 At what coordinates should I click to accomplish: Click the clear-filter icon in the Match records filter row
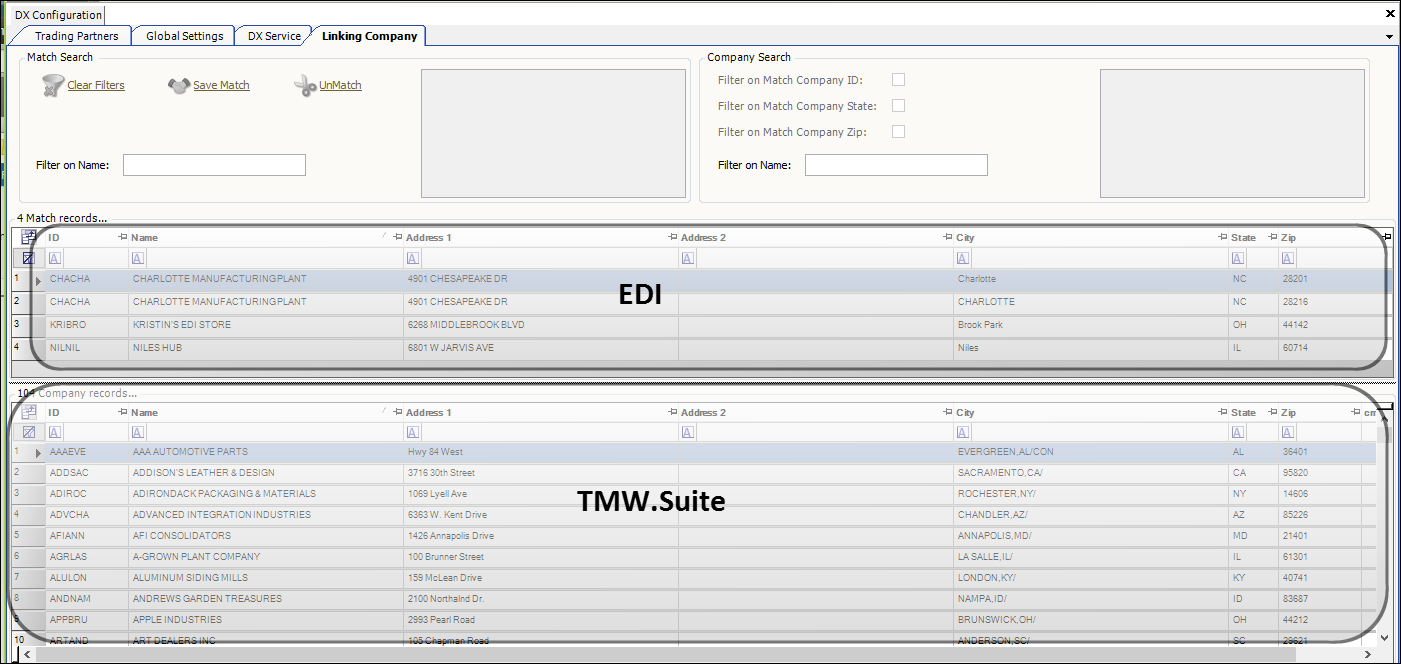29,258
